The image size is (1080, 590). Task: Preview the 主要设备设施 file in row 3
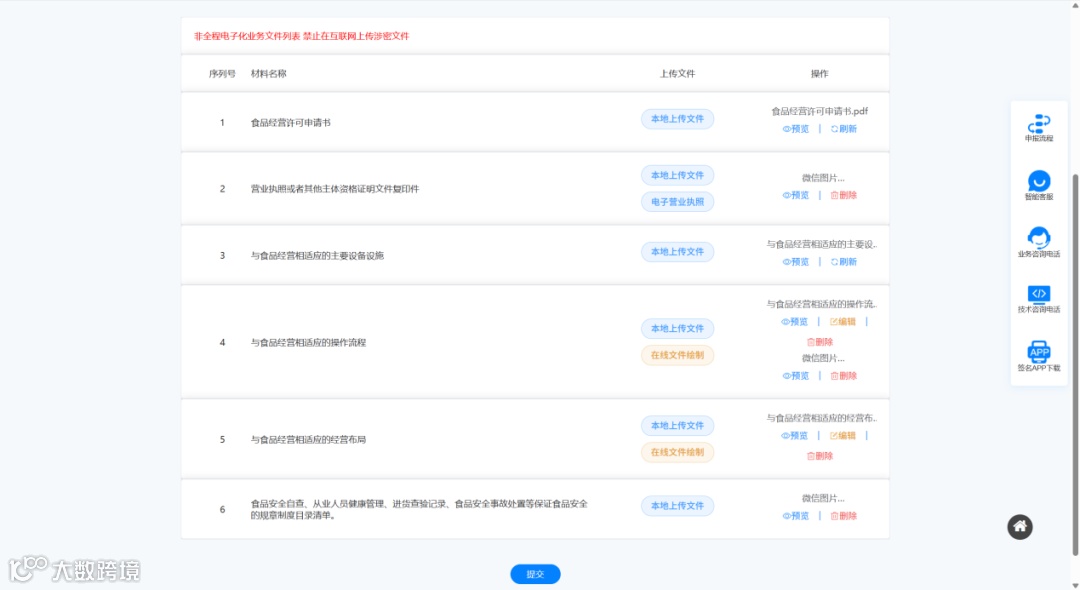point(796,262)
